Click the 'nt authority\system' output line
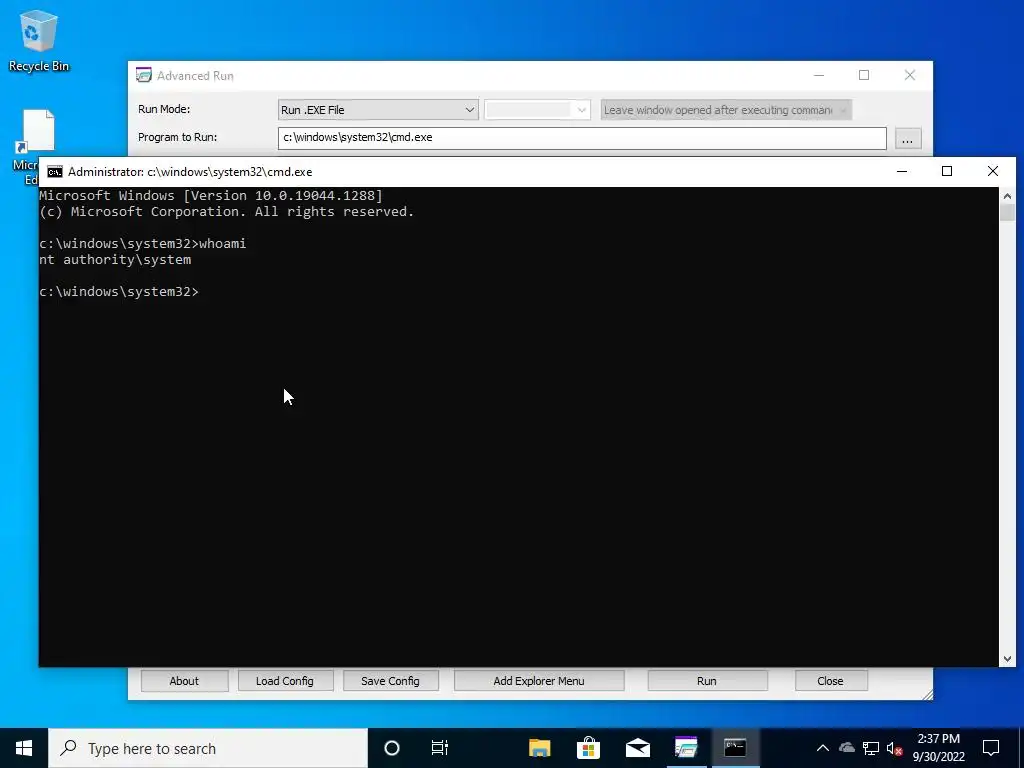This screenshot has height=768, width=1024. point(115,259)
